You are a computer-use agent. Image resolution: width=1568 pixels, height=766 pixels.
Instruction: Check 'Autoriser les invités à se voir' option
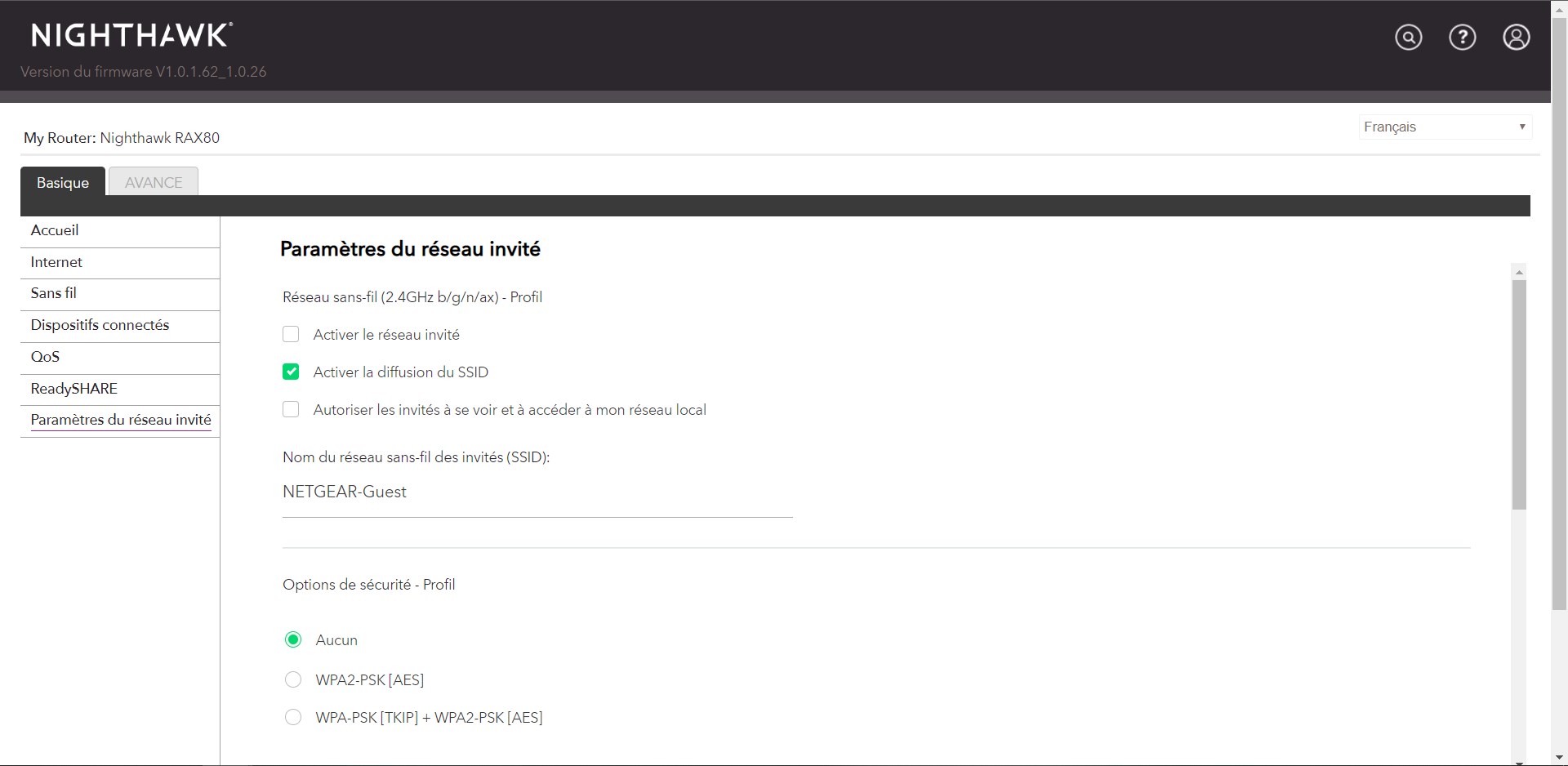[291, 409]
